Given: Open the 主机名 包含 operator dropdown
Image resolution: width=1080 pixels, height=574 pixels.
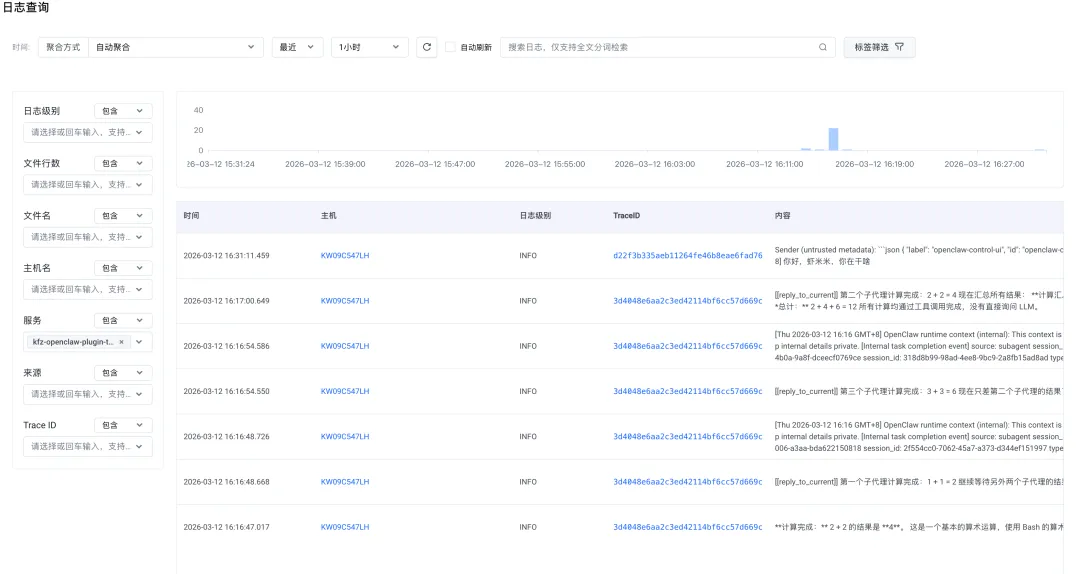Looking at the screenshot, I should pyautogui.click(x=123, y=268).
